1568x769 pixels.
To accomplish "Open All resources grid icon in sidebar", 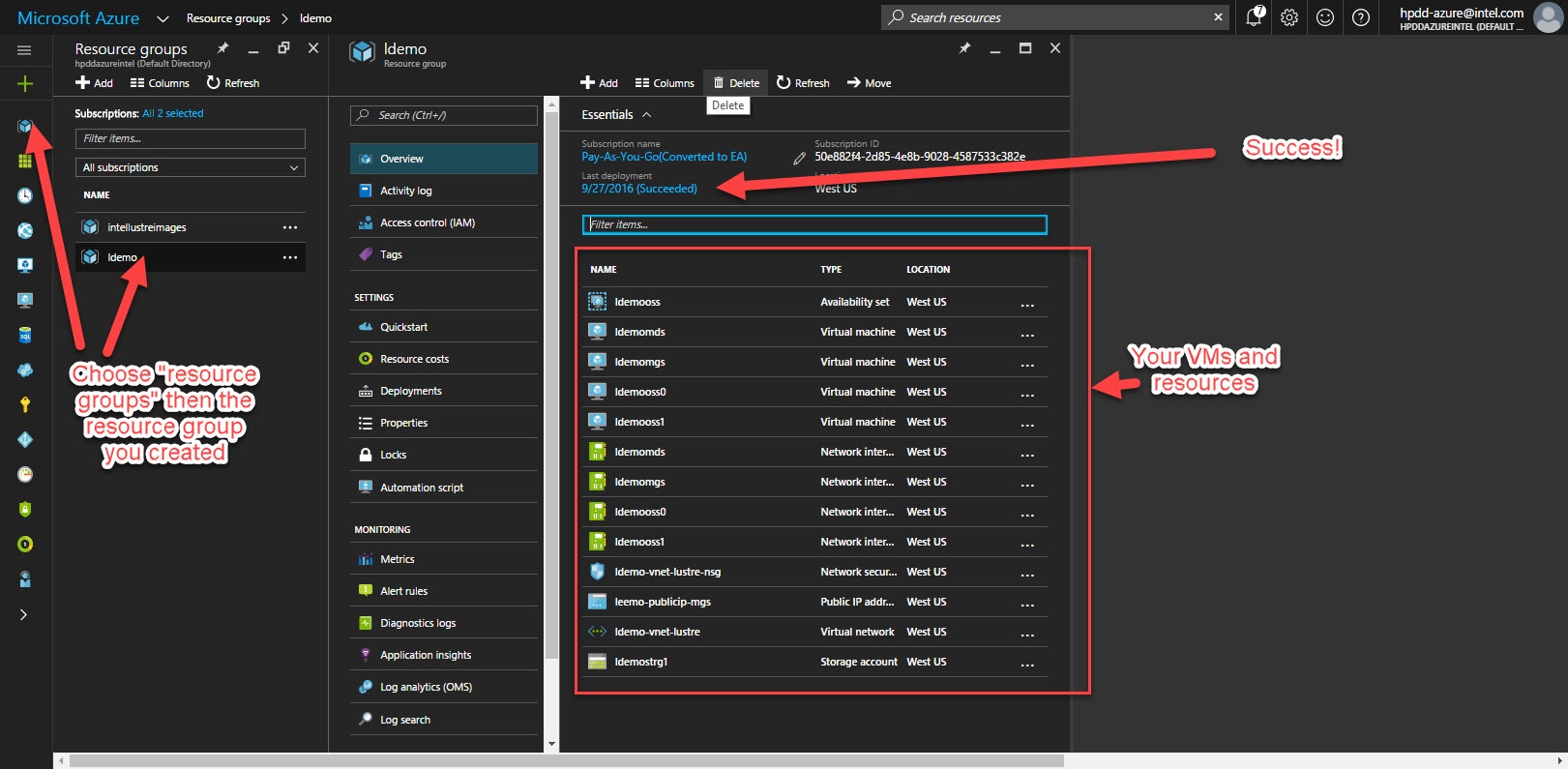I will [x=25, y=161].
